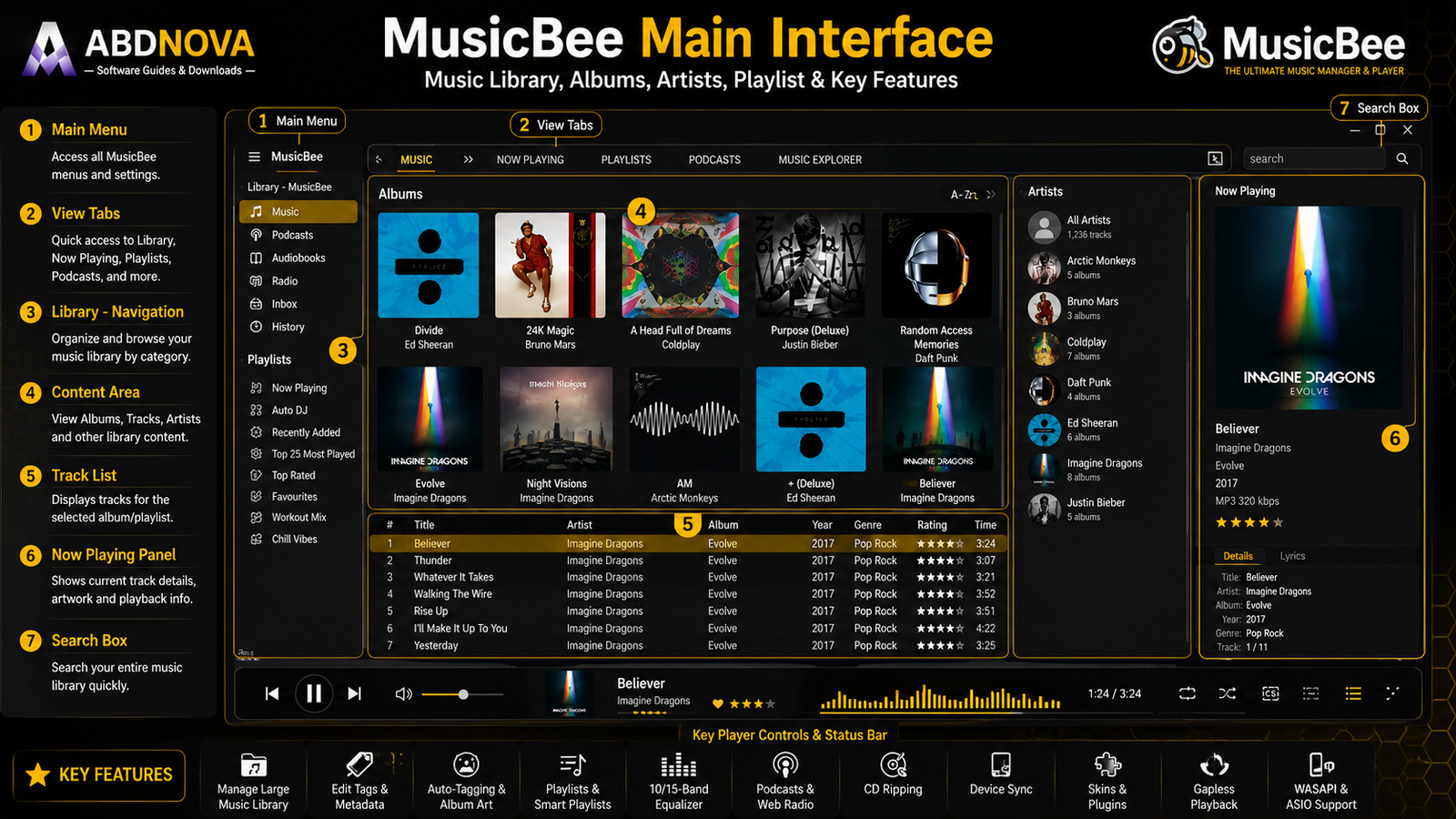Screen dimensions: 1456x819
Task: Skip to the next track
Action: click(x=355, y=693)
